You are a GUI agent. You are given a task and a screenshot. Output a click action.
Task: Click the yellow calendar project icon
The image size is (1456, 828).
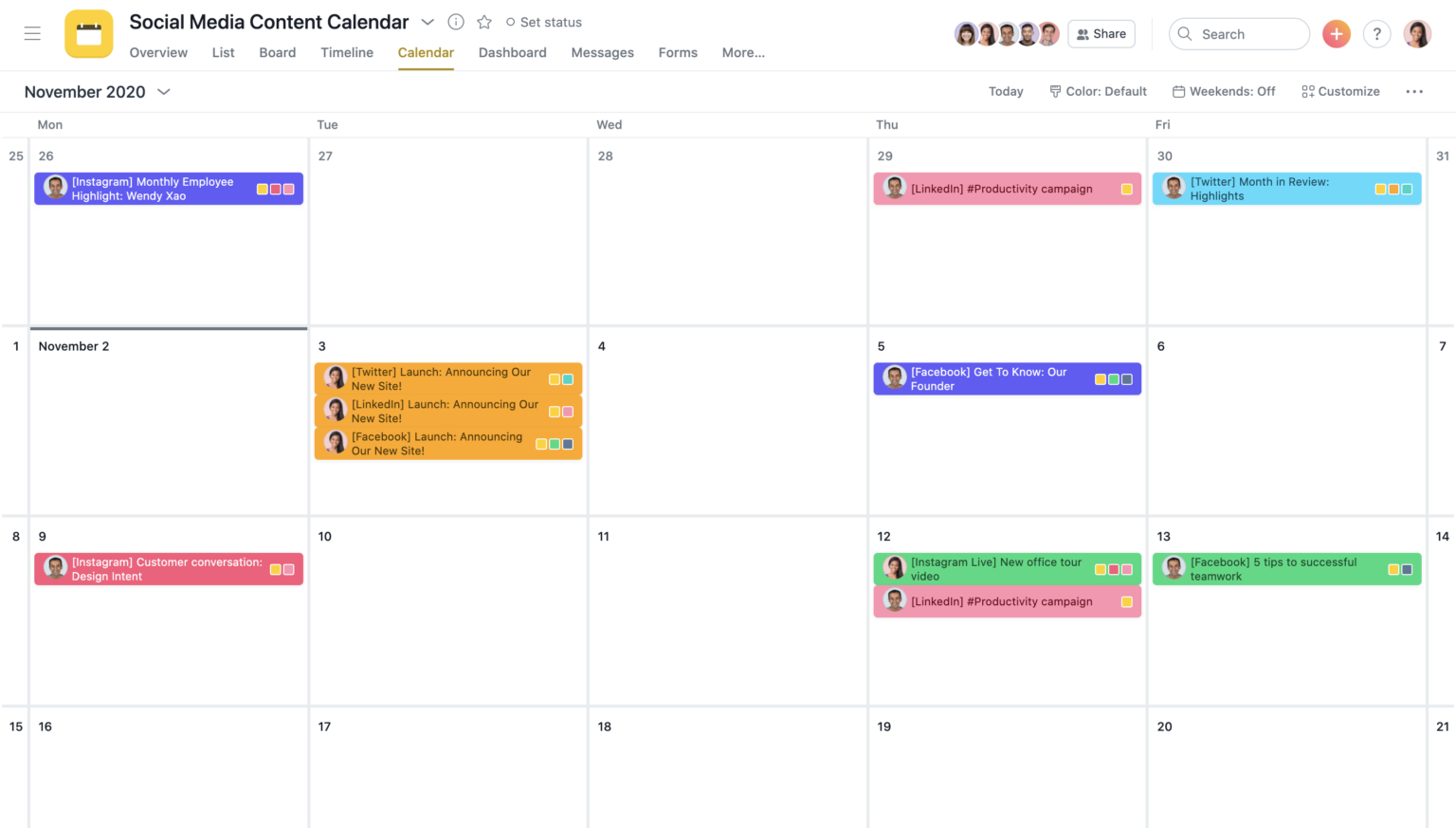pos(89,34)
